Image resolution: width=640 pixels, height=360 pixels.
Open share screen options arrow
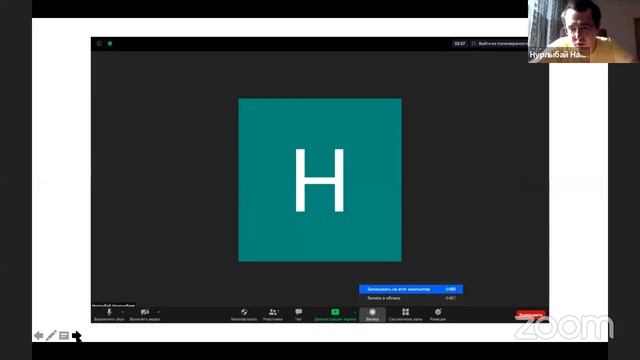click(x=354, y=312)
